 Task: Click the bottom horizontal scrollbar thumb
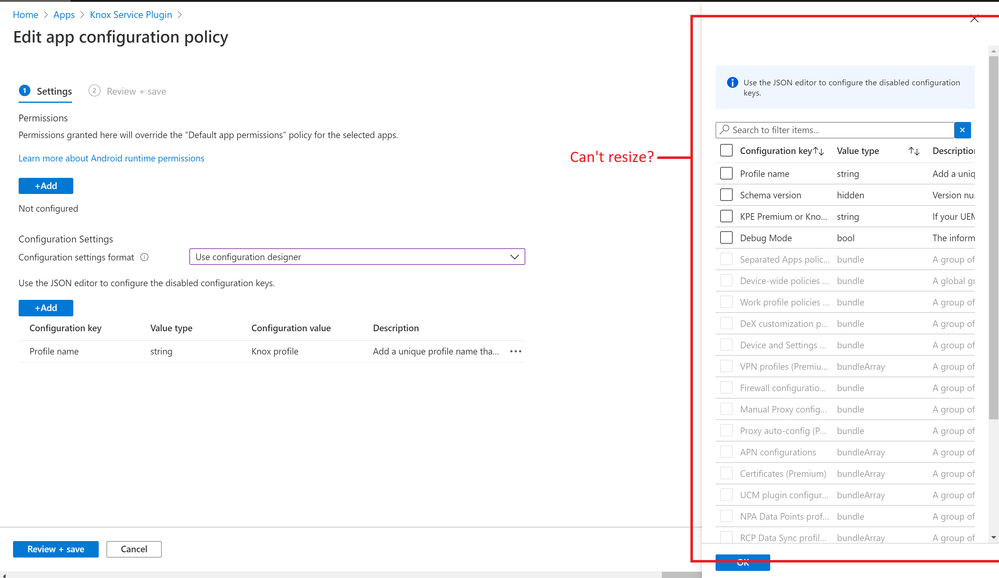[x=682, y=575]
